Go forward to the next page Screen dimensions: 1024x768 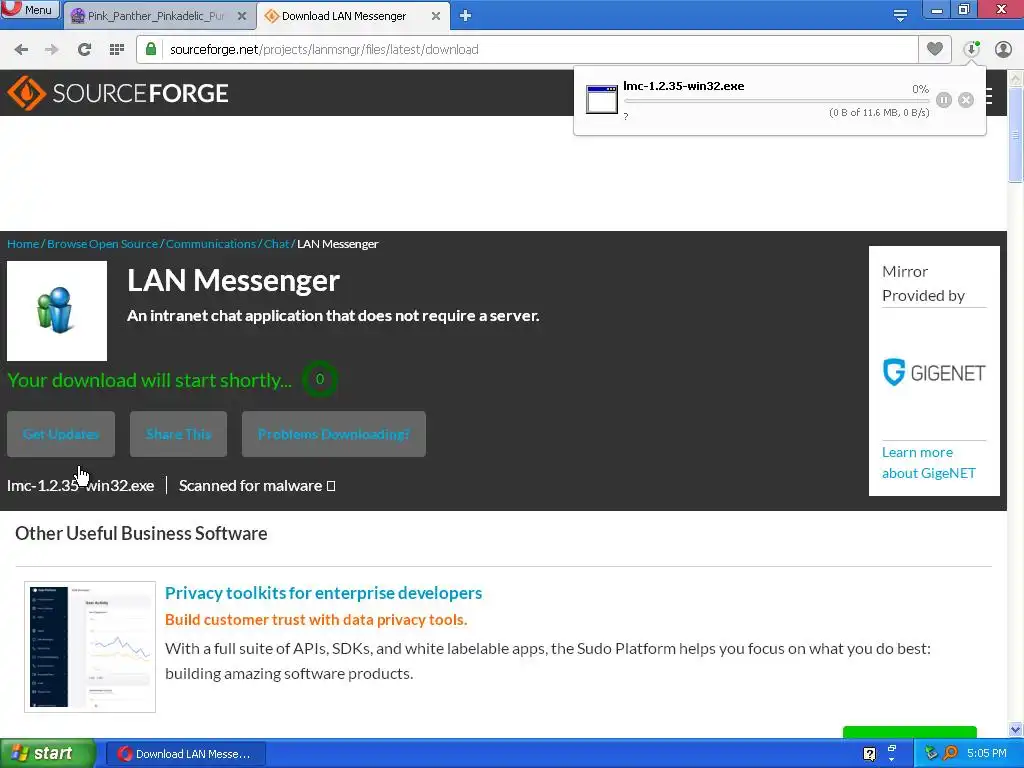point(52,50)
